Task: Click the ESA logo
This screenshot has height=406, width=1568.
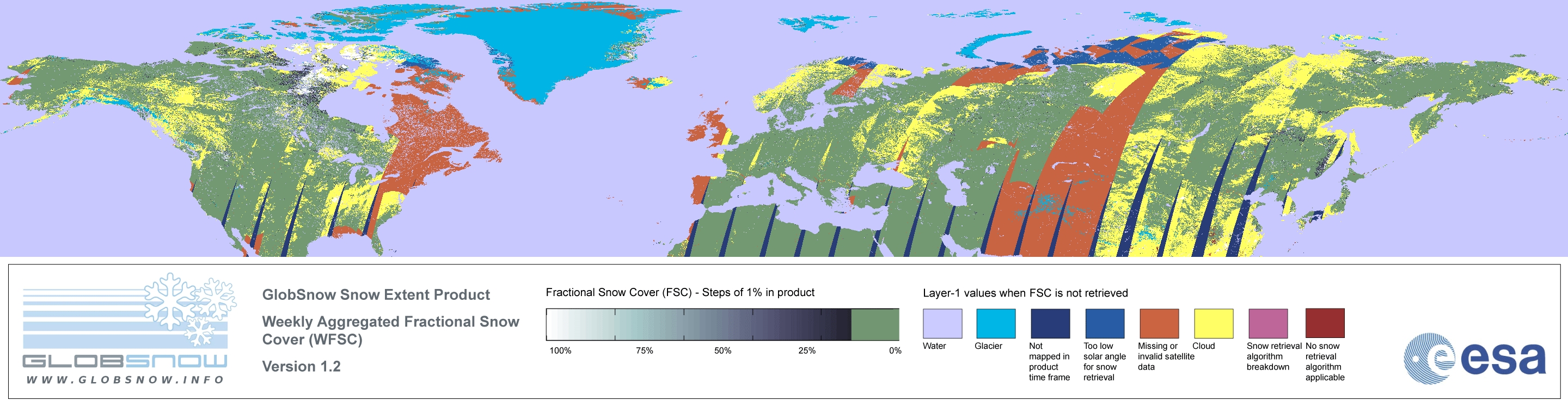Action: pyautogui.click(x=1475, y=359)
